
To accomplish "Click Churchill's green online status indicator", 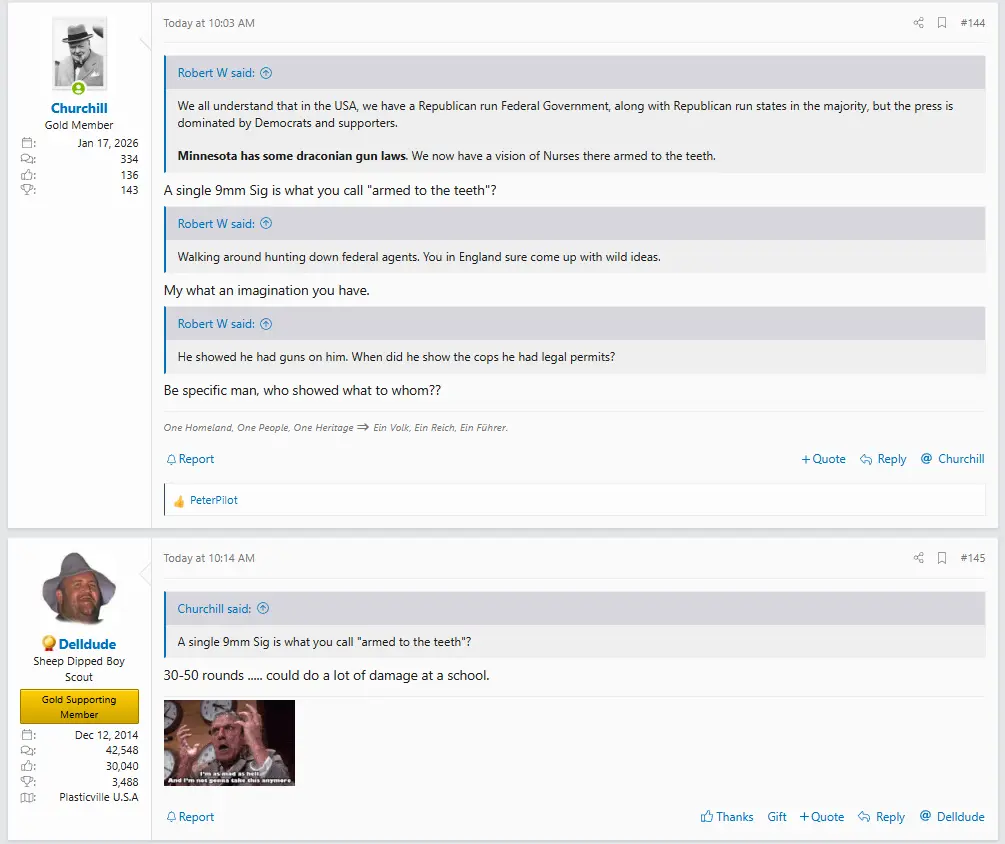I will [78, 88].
